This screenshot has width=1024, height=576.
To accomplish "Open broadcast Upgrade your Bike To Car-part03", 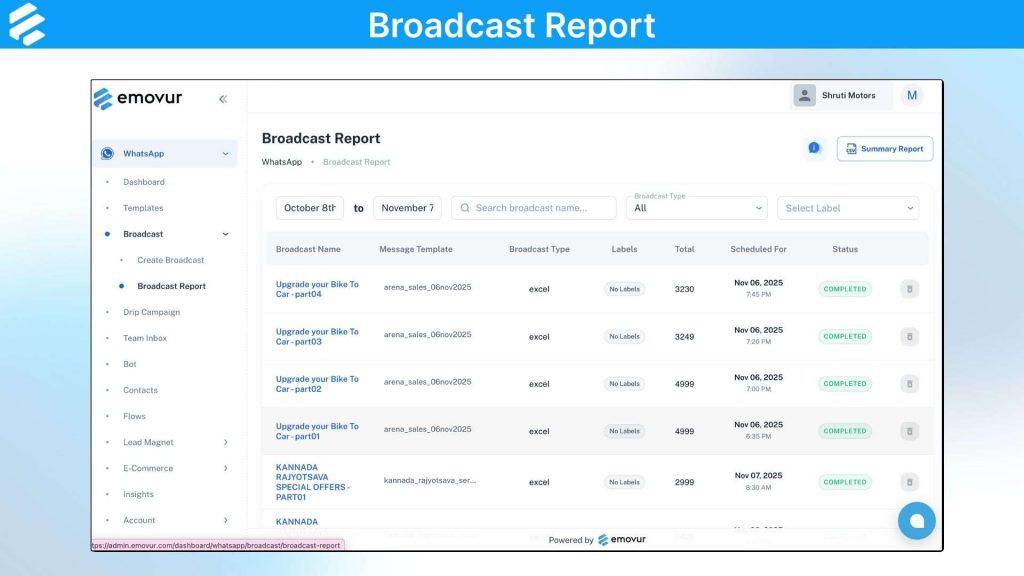I will (x=316, y=336).
